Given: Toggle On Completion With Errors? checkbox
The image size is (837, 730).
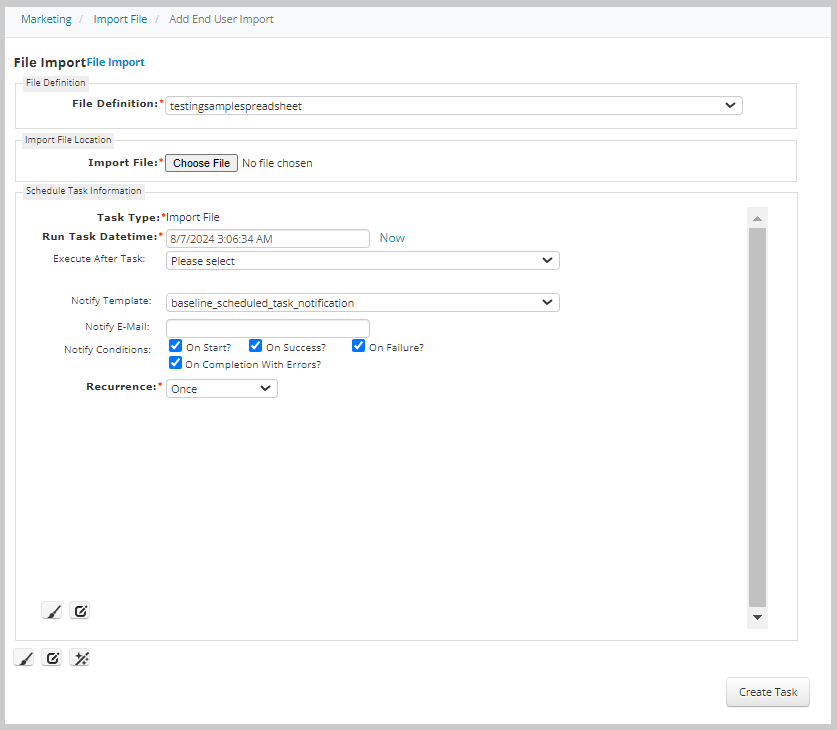Looking at the screenshot, I should click(x=175, y=362).
